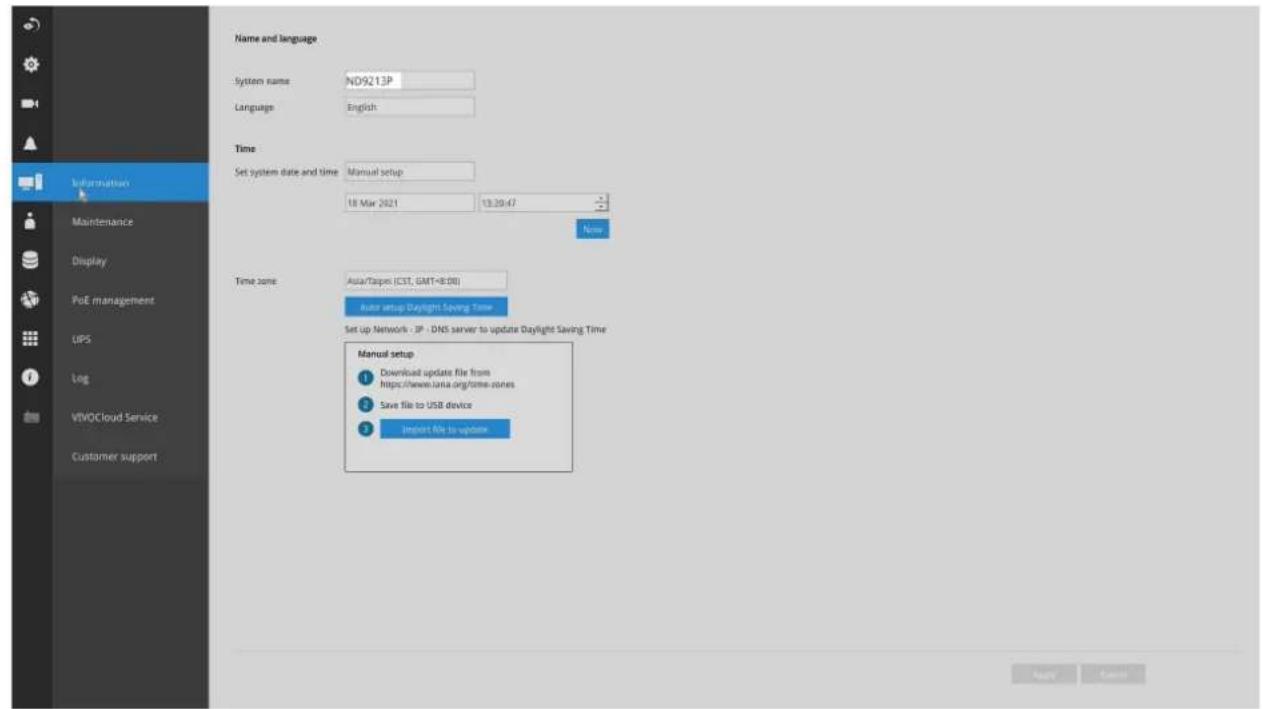Image resolution: width=1262 pixels, height=709 pixels.
Task: Open the alarm bell icon in the sidebar
Action: [31, 143]
